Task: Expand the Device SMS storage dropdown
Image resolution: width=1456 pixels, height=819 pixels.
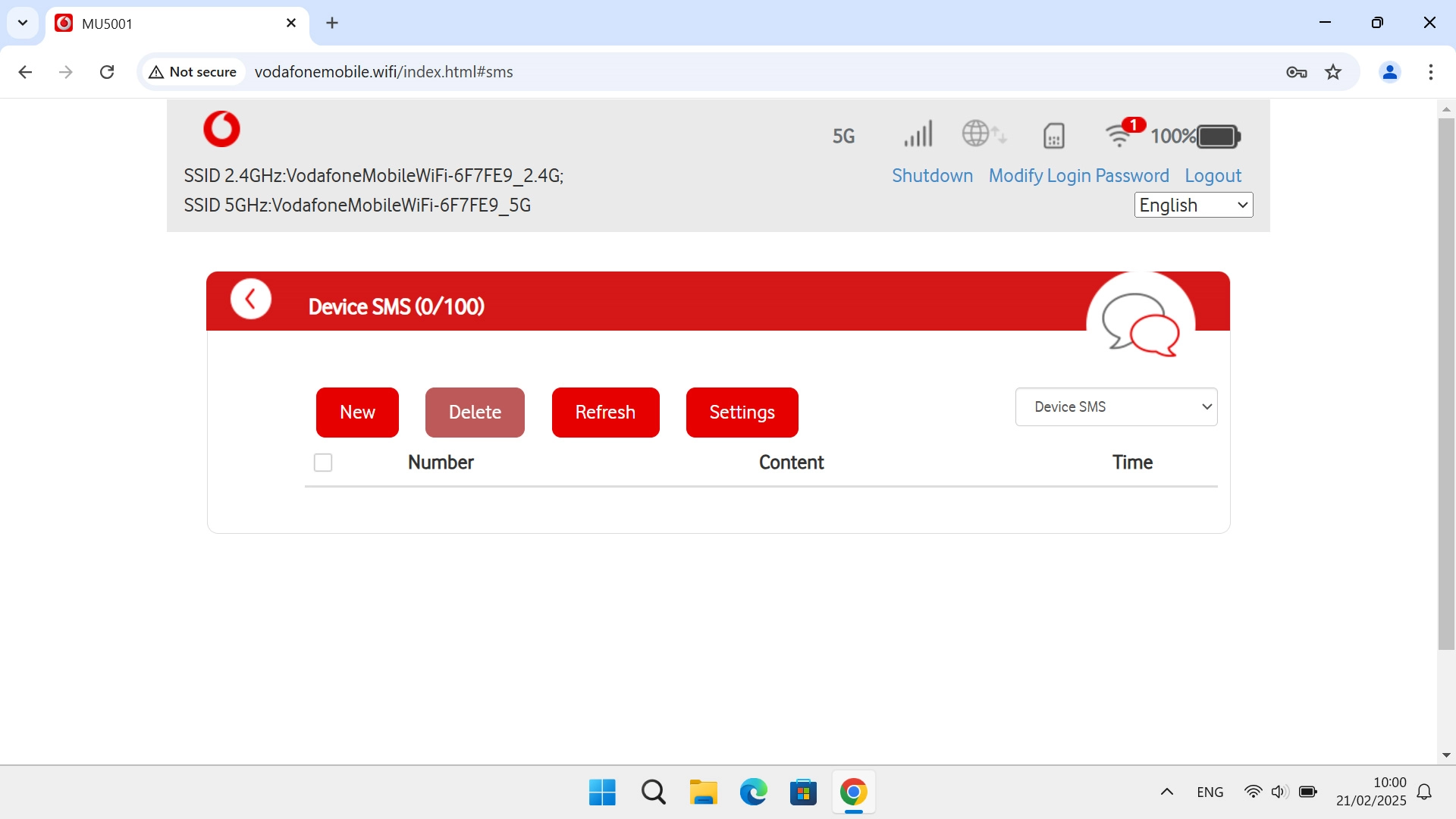Action: tap(1116, 407)
